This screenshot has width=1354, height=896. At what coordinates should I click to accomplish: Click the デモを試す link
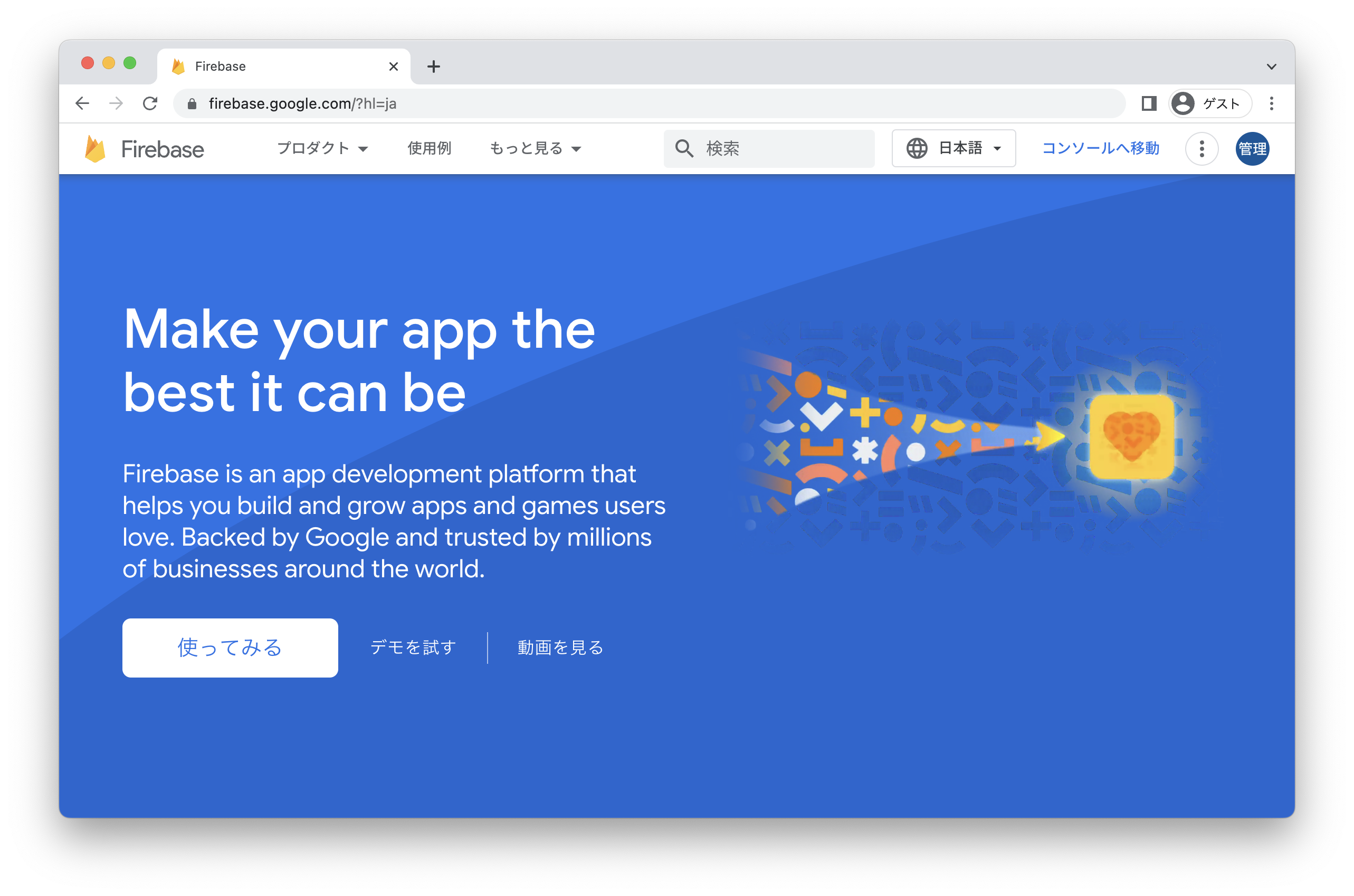[413, 647]
